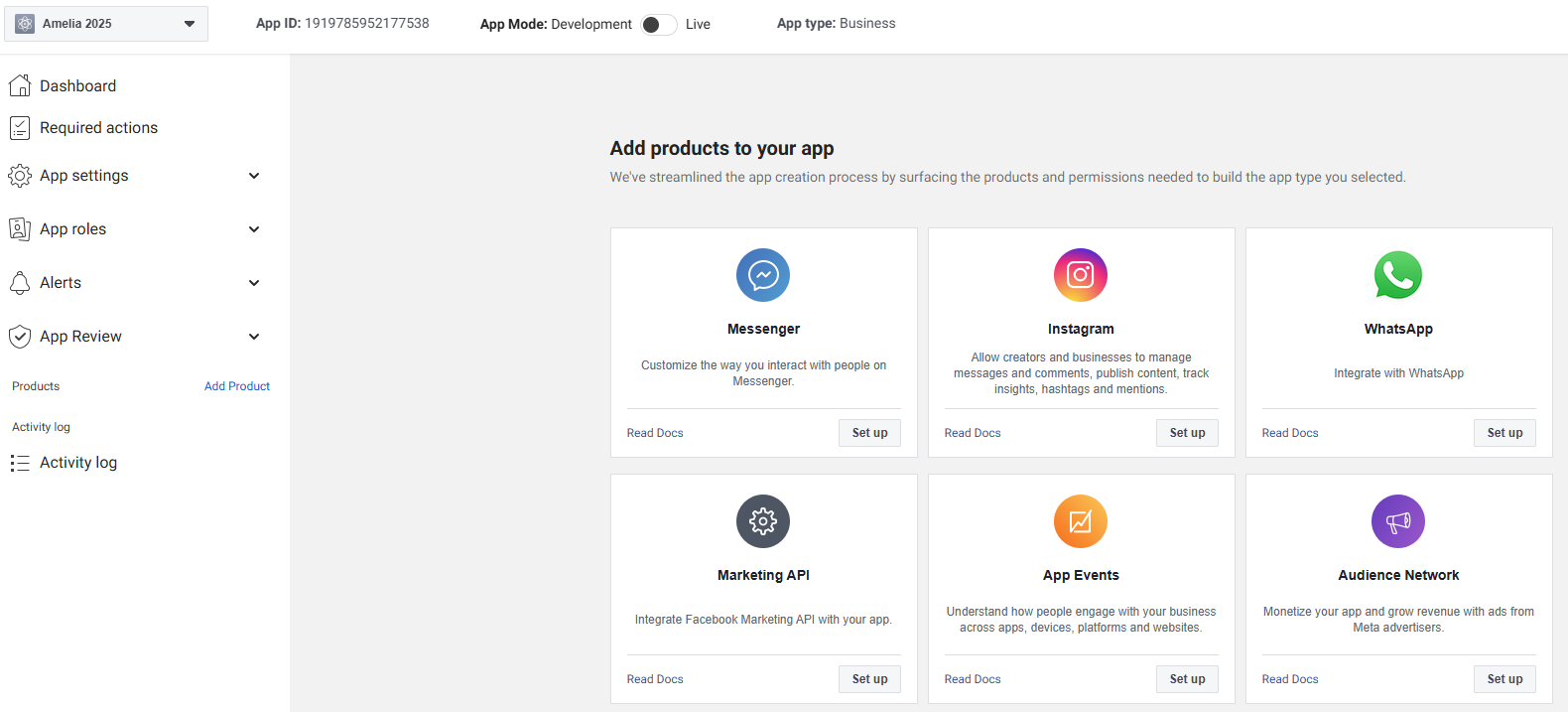The height and width of the screenshot is (712, 1568).
Task: Read Docs for App Events
Action: (973, 679)
